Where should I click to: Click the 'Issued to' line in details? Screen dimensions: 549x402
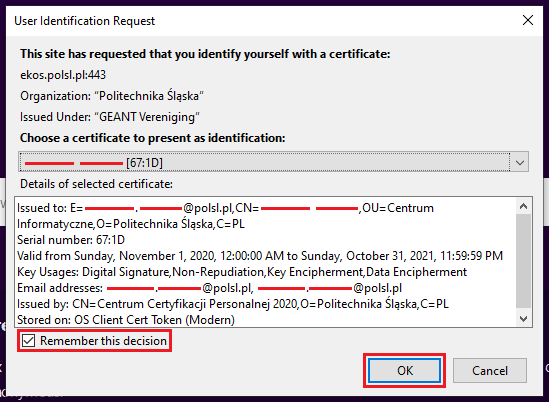[x=225, y=208]
